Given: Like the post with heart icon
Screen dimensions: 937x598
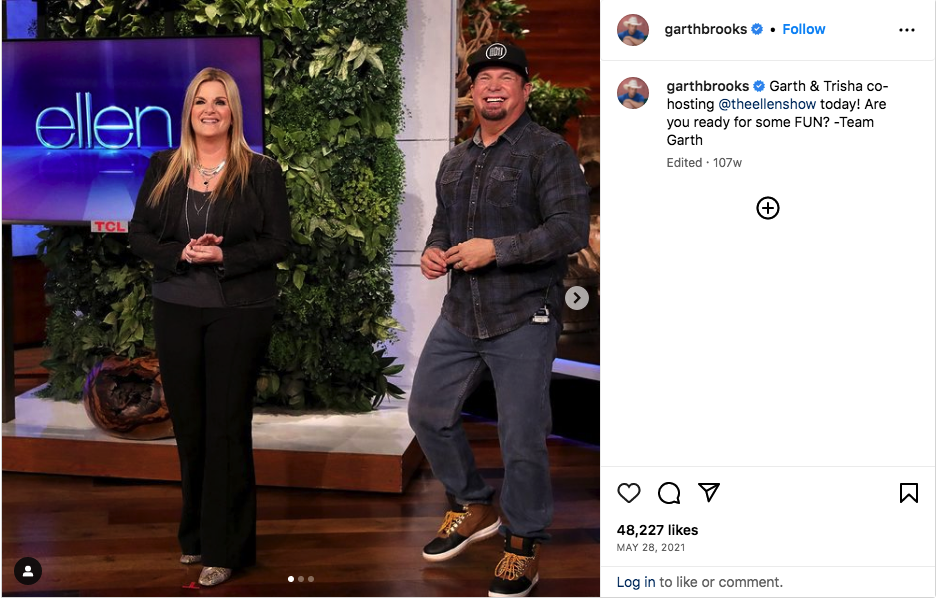Looking at the screenshot, I should (629, 493).
